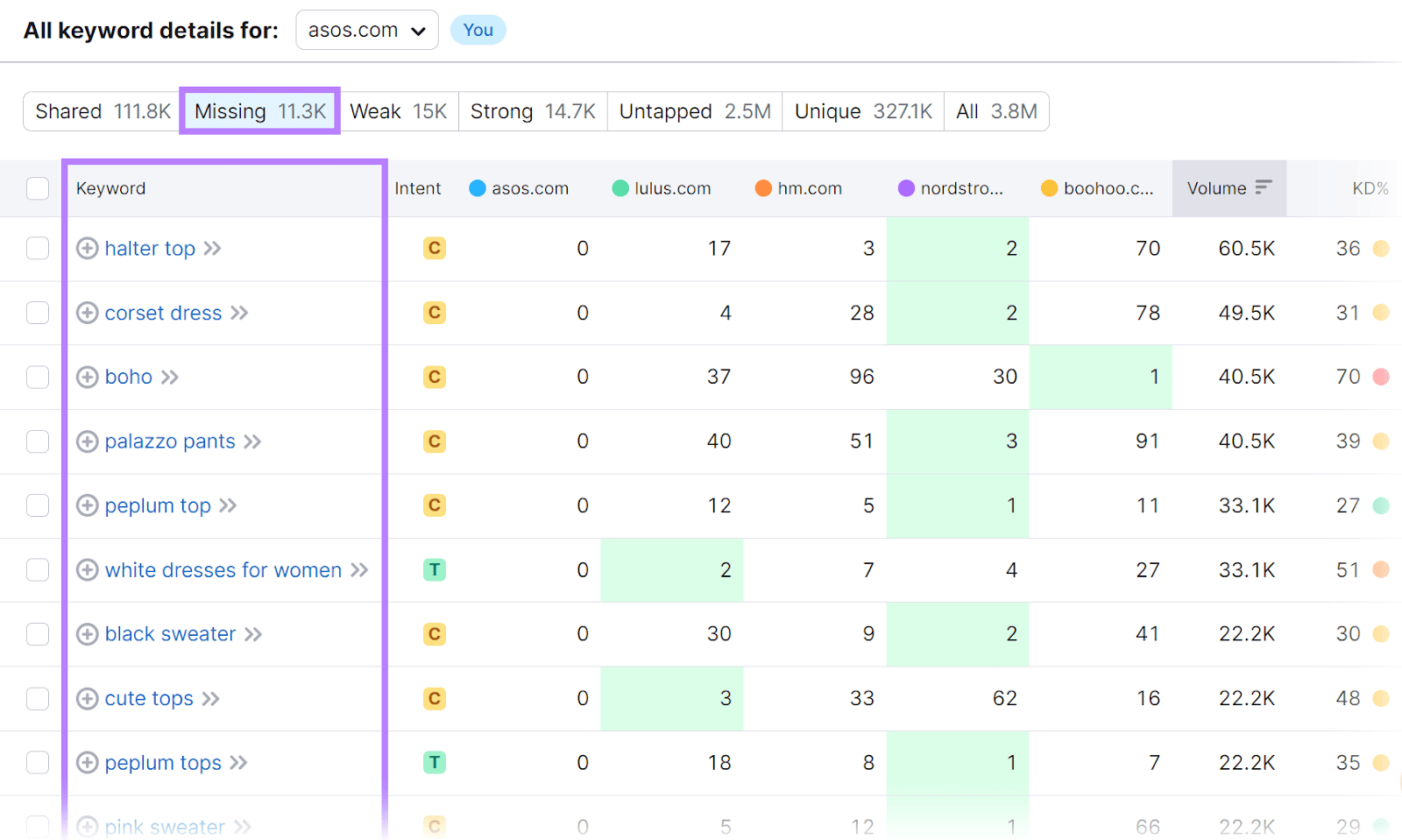The height and width of the screenshot is (840, 1402).
Task: Expand details for the boho keyword
Action: click(x=87, y=377)
